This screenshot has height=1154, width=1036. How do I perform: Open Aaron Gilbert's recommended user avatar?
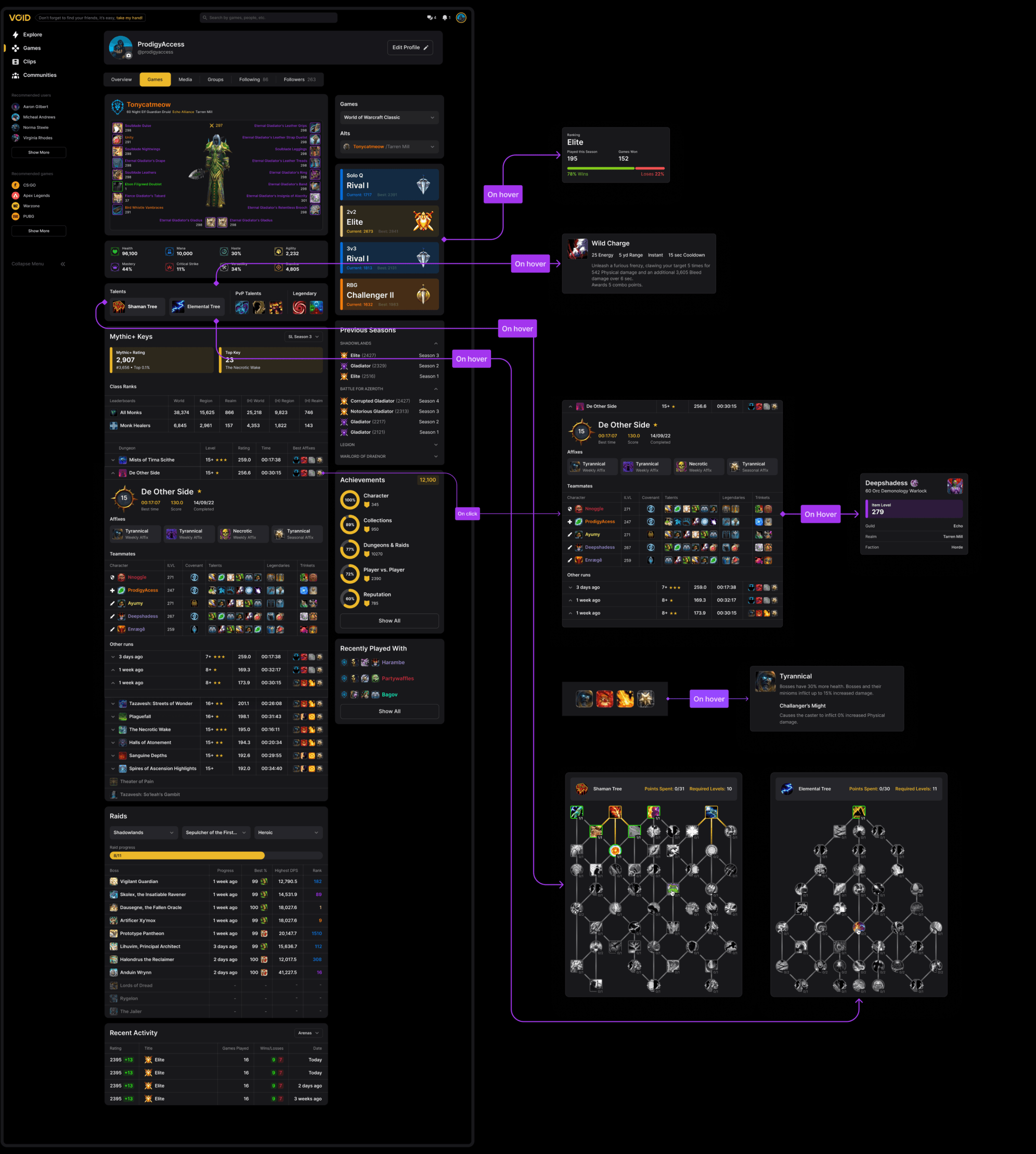(16, 107)
